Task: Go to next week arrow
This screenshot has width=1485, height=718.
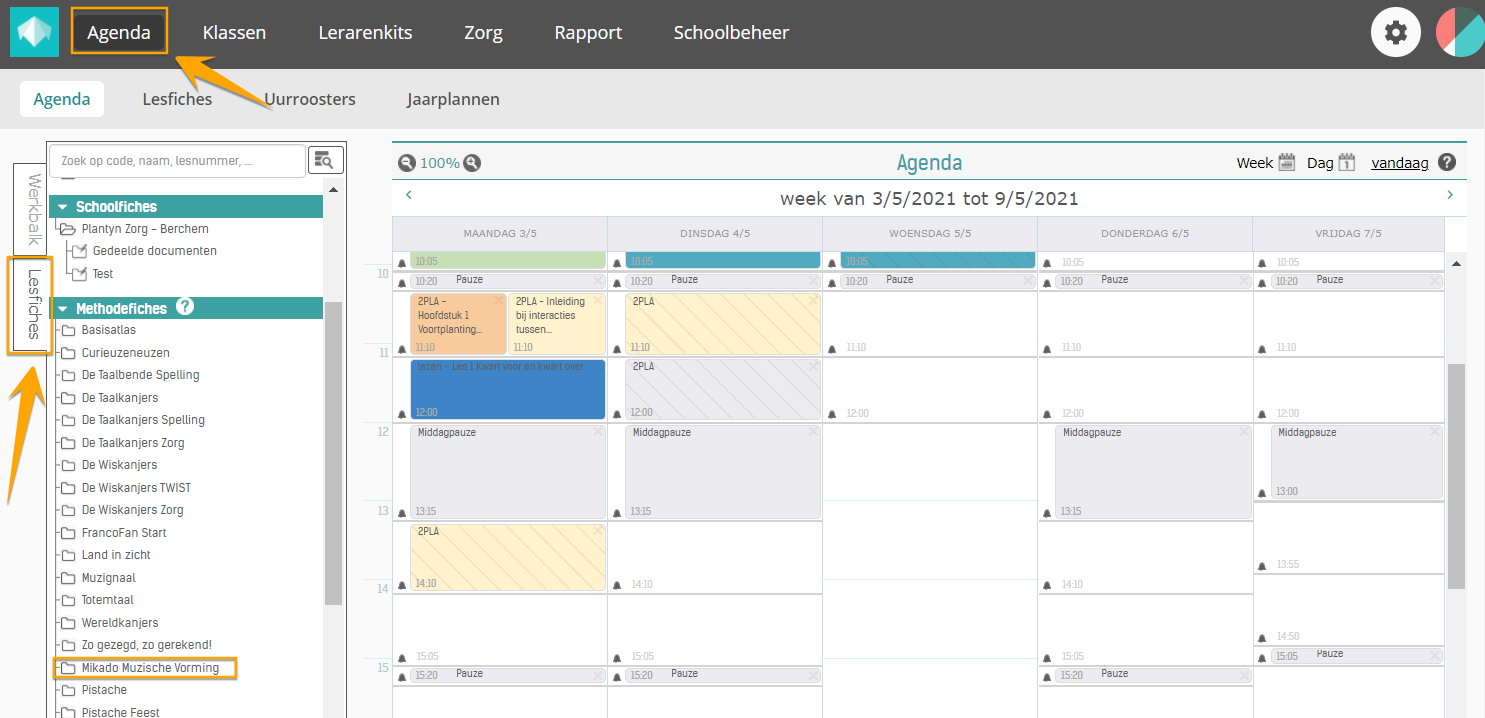Action: pyautogui.click(x=1450, y=195)
